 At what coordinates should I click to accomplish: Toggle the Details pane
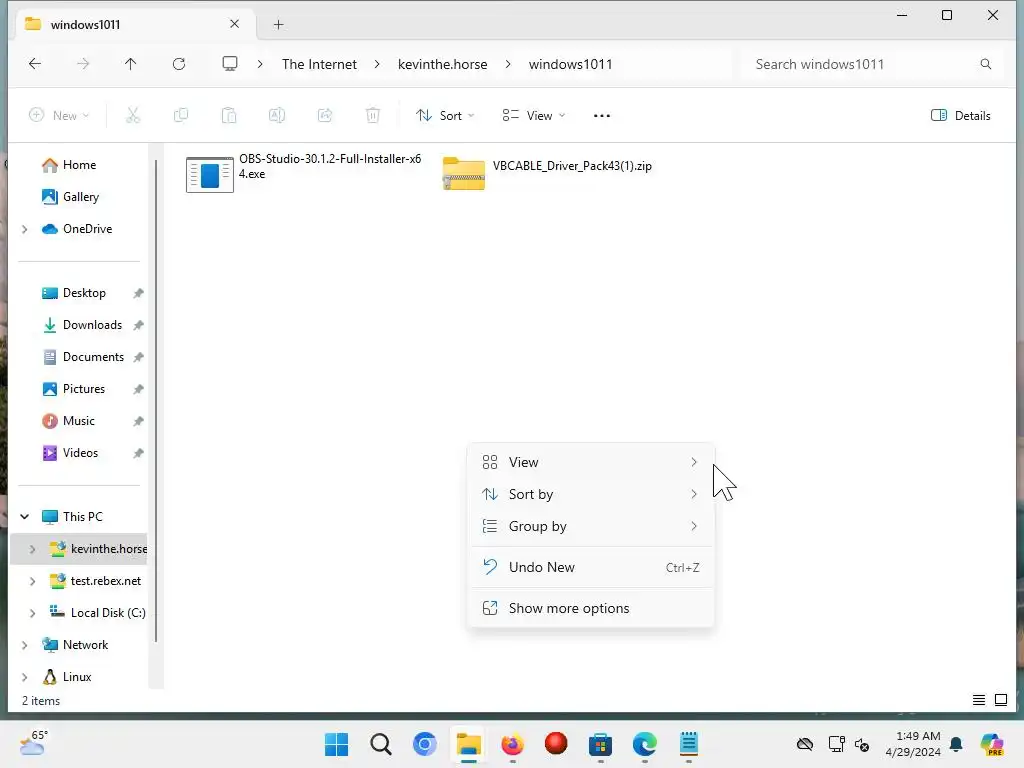click(x=961, y=116)
